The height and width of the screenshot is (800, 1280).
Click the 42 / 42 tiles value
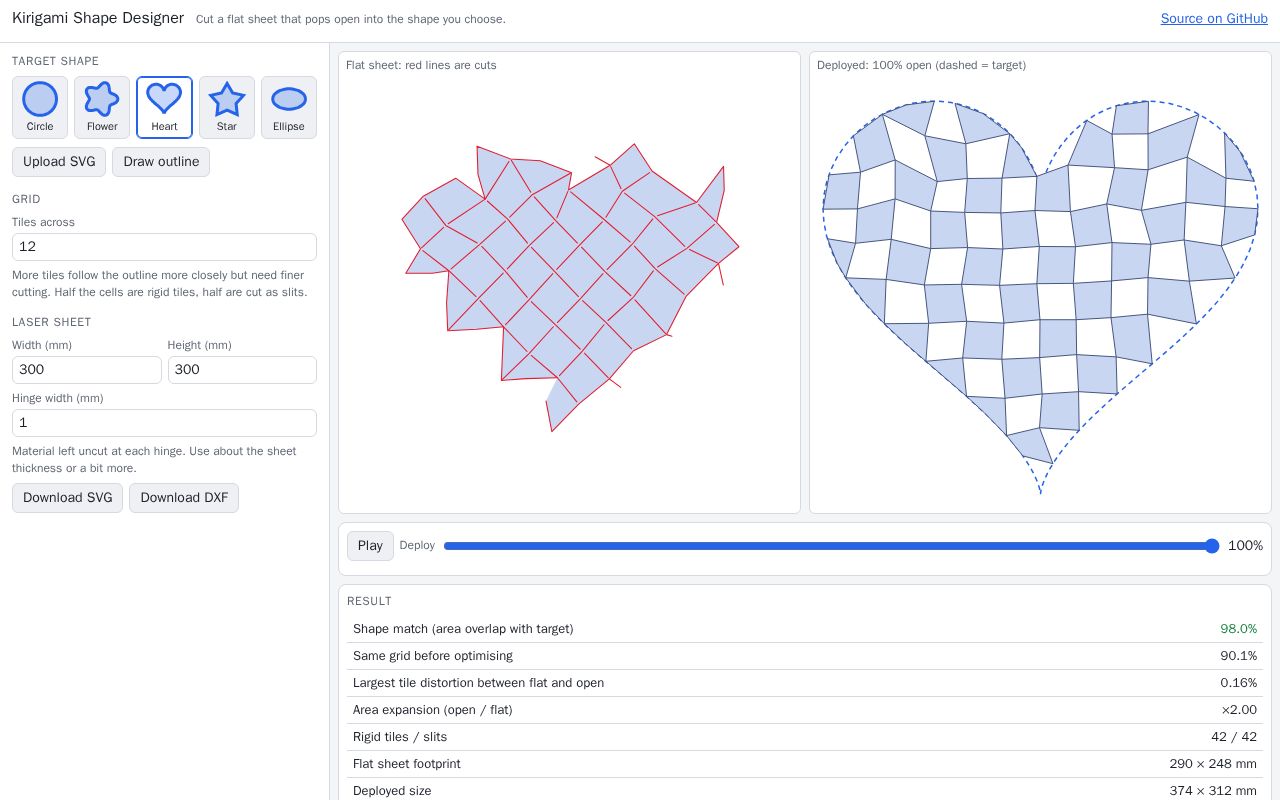(x=1234, y=737)
